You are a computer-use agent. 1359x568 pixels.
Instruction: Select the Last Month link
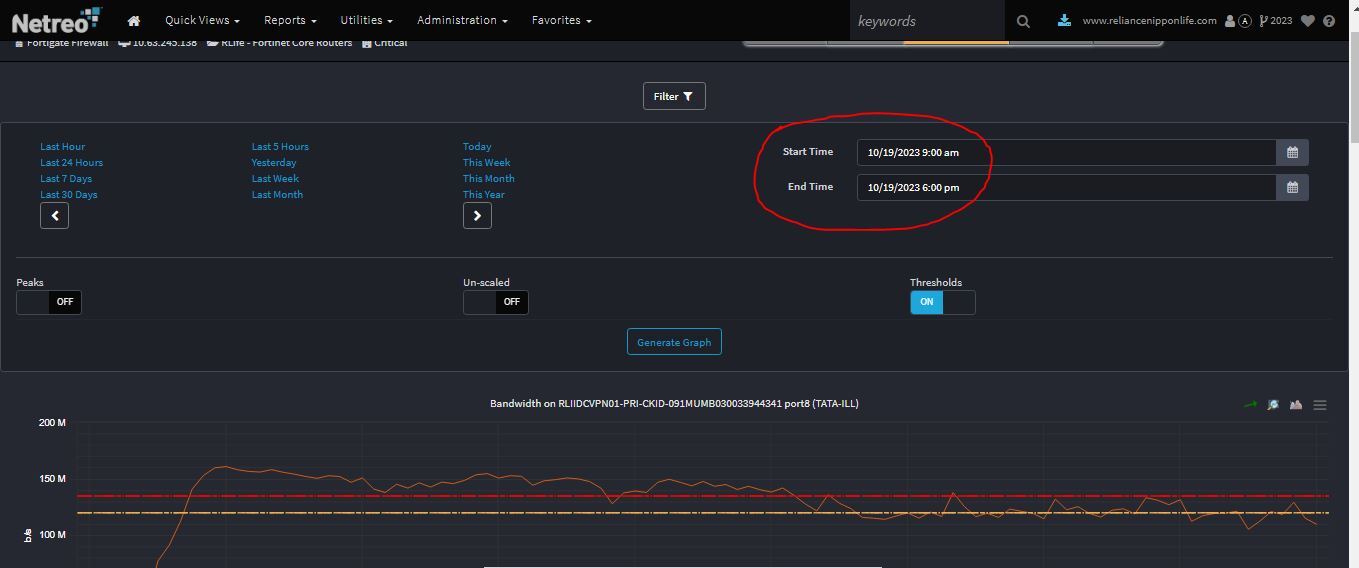[277, 195]
